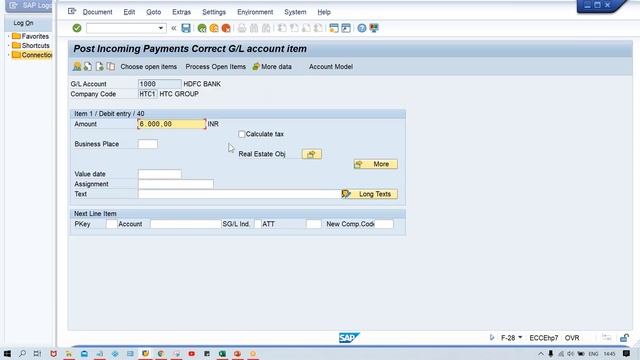Click the Customize Local Layout monitor icon

tap(374, 28)
